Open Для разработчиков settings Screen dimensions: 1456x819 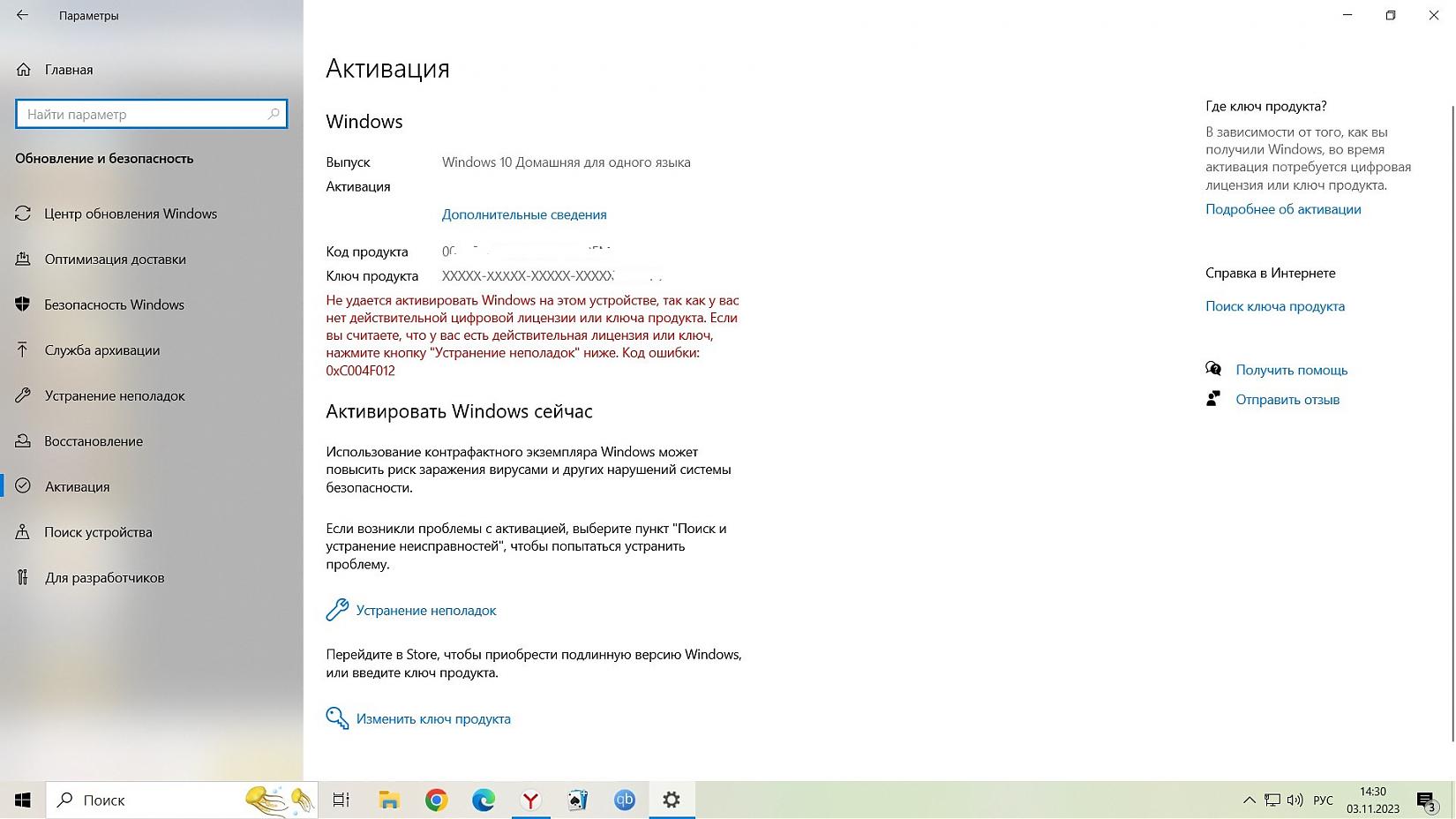104,578
